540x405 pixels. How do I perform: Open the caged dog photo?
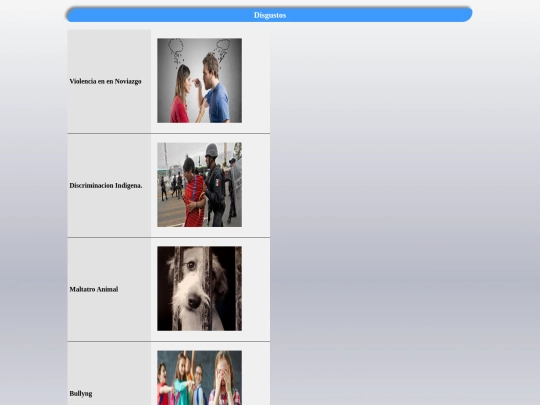[x=199, y=289]
